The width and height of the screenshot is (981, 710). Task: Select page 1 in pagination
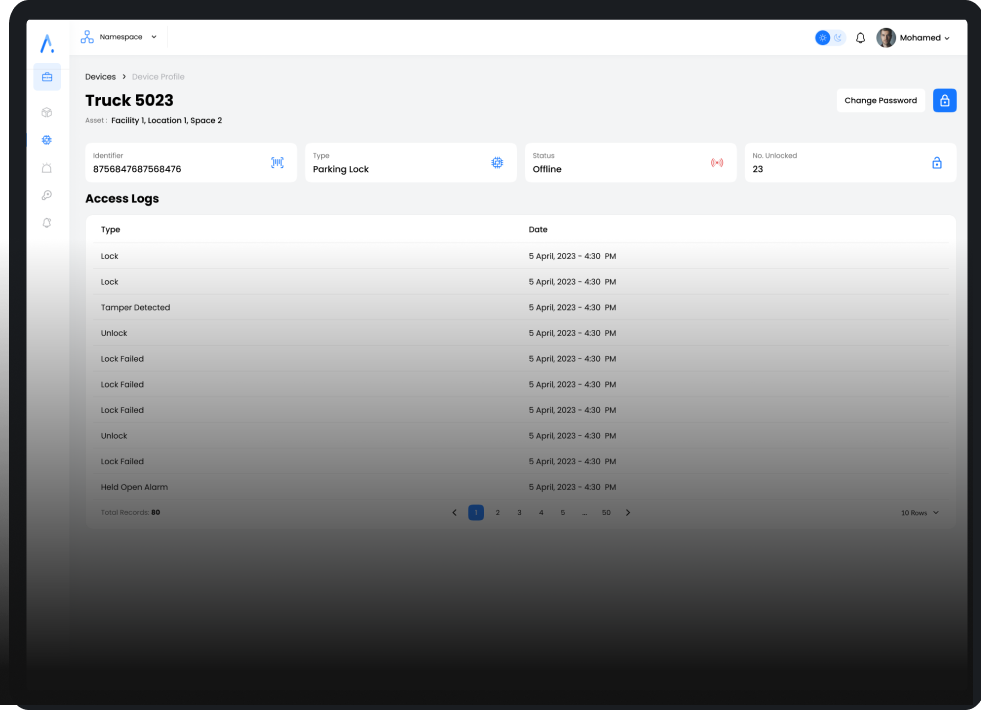(x=476, y=512)
